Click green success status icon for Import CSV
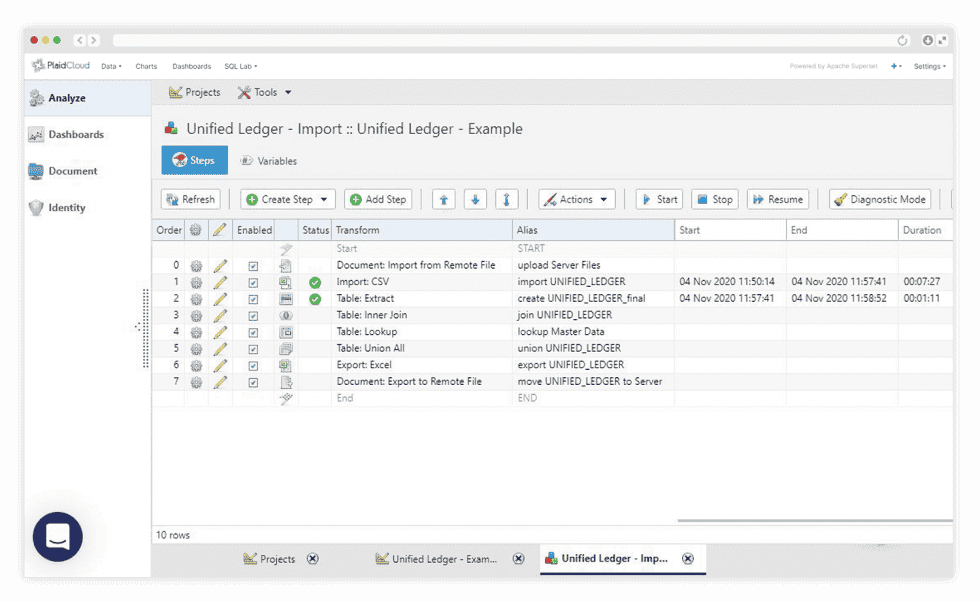The image size is (980, 602). 315,283
